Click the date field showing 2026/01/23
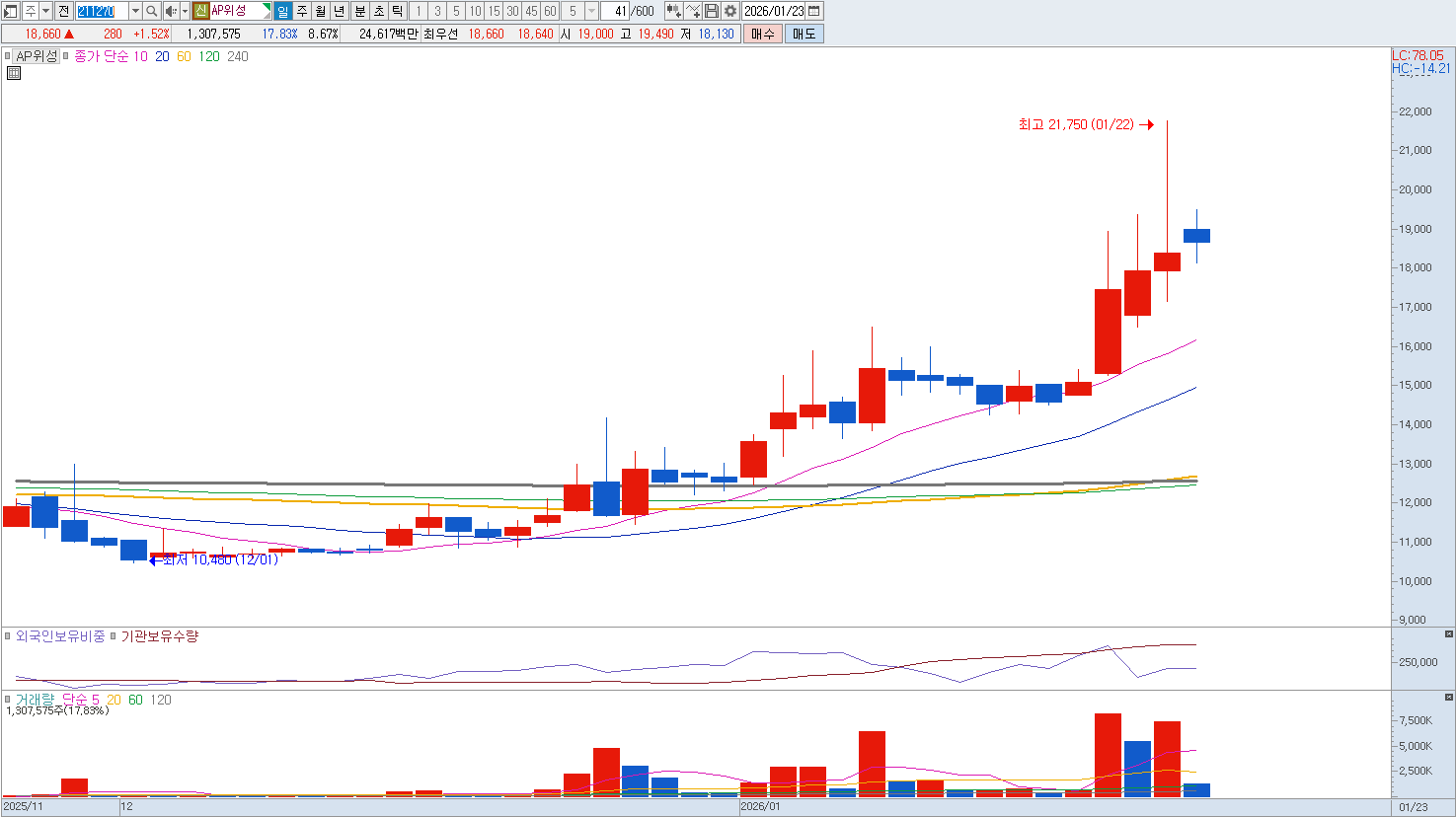Screen dimensions: 1456x817 [773, 11]
